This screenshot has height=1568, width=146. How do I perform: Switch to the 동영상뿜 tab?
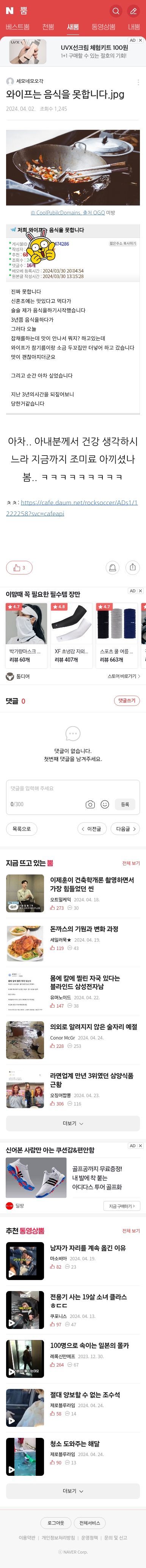(x=104, y=27)
